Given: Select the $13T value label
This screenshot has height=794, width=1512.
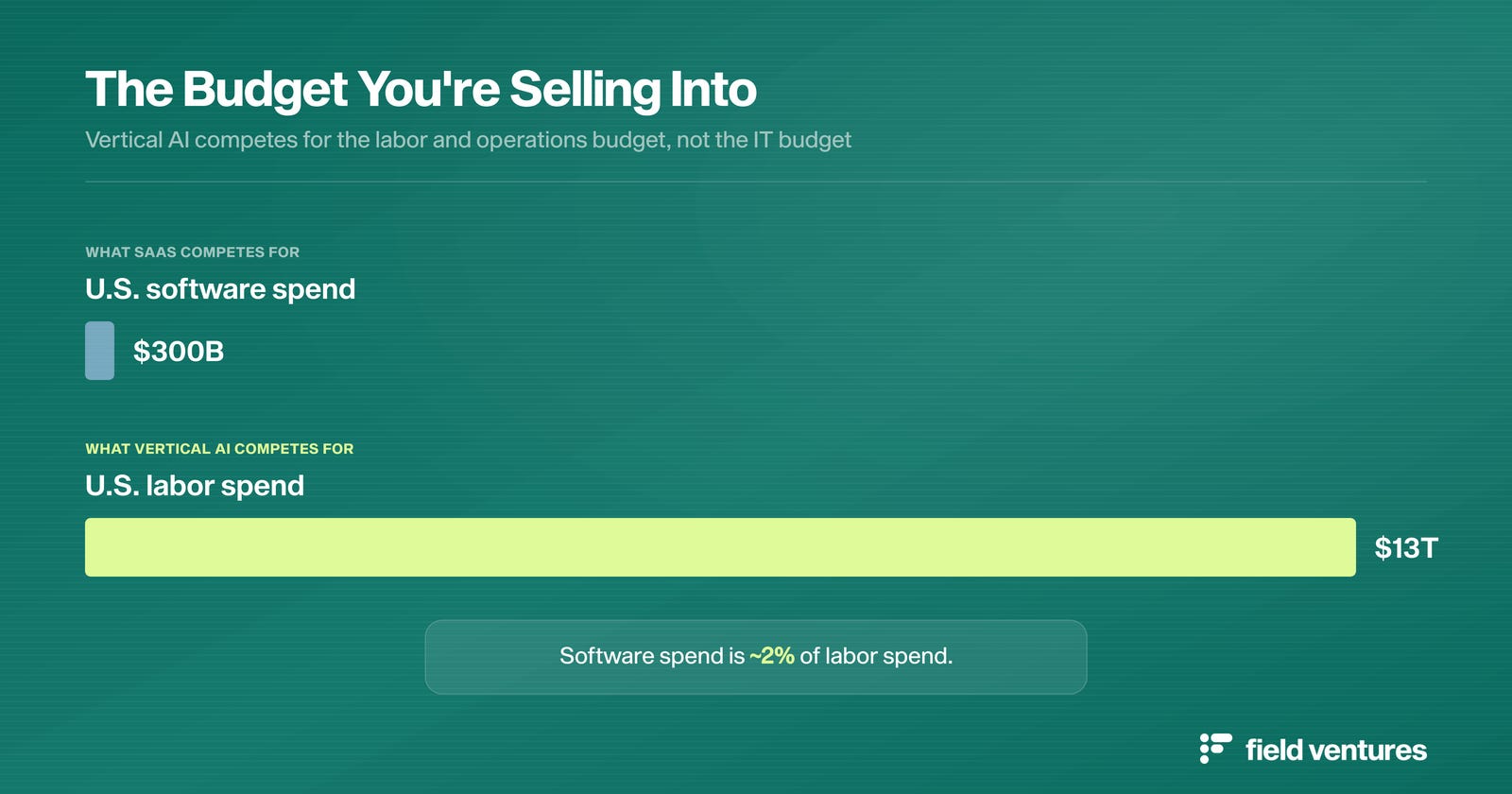Looking at the screenshot, I should coord(1406,548).
